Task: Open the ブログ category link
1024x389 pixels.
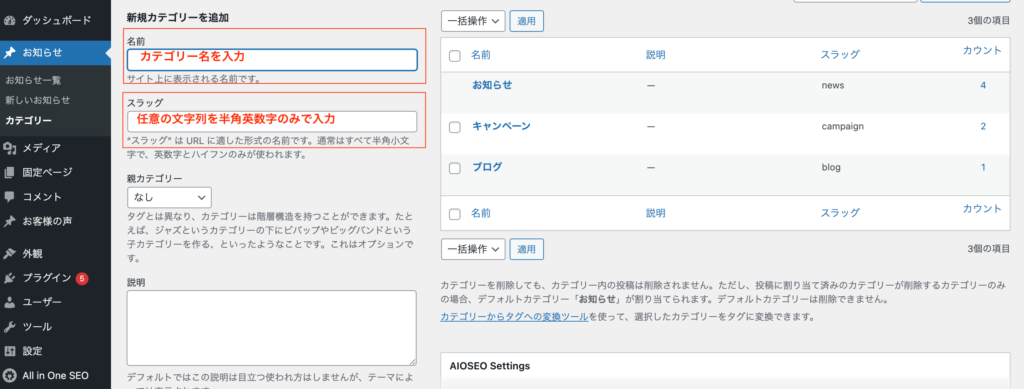Action: point(487,166)
